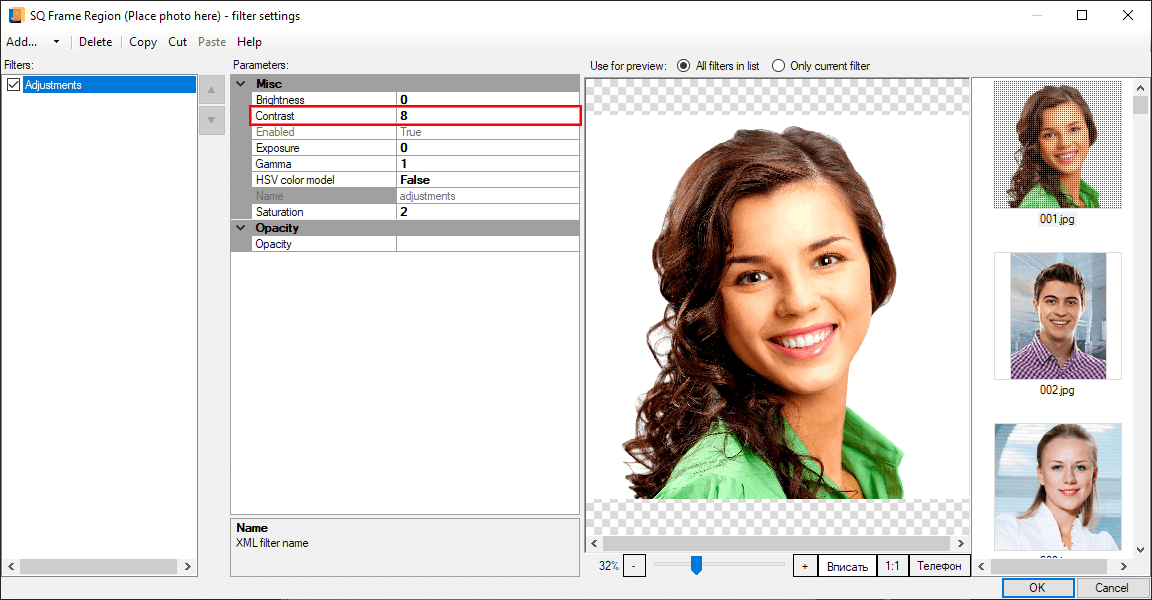
Task: Click thumbnail list scroll down arrow
Action: (x=1140, y=549)
